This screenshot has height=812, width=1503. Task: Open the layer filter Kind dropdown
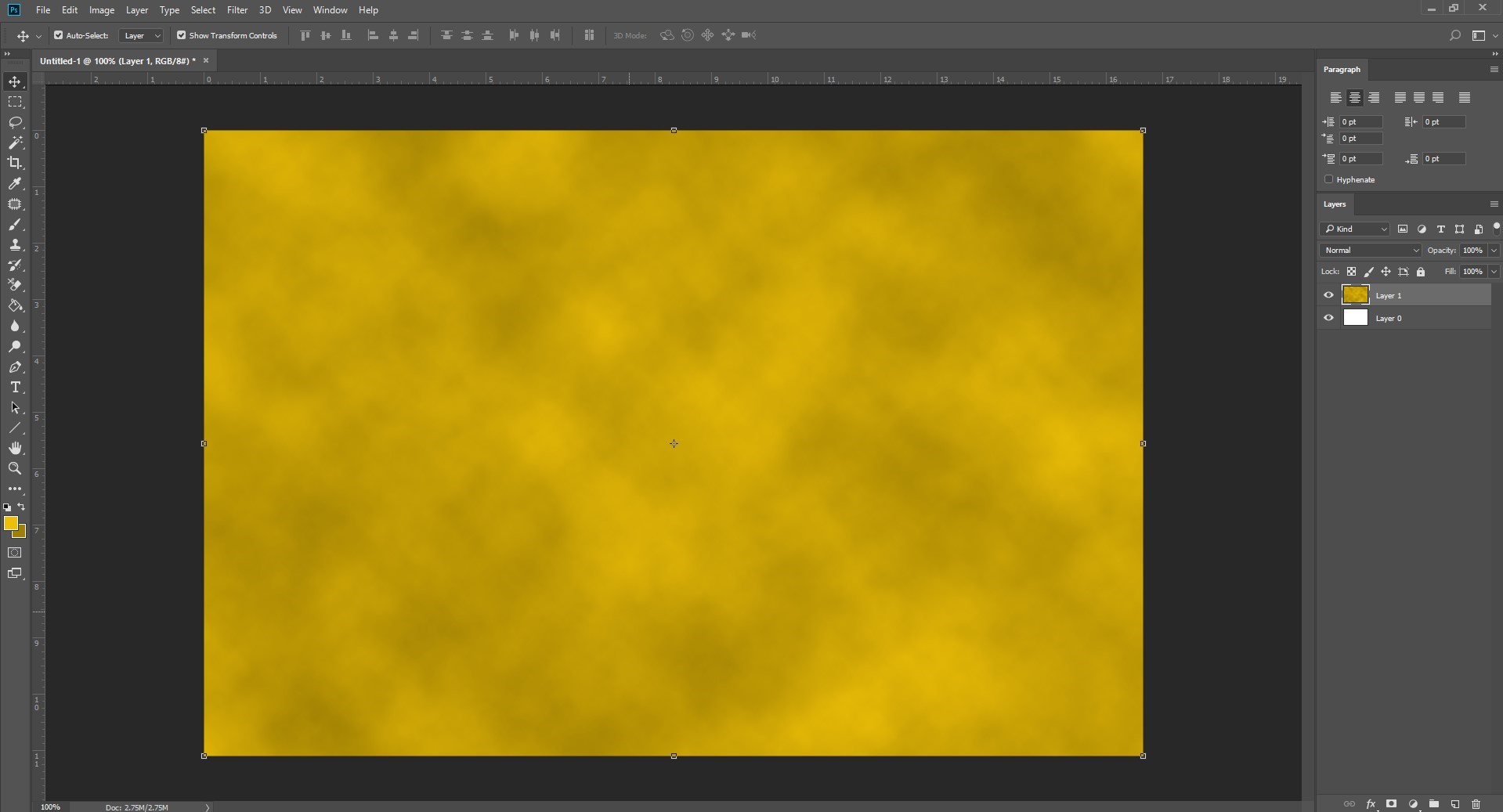pyautogui.click(x=1354, y=229)
